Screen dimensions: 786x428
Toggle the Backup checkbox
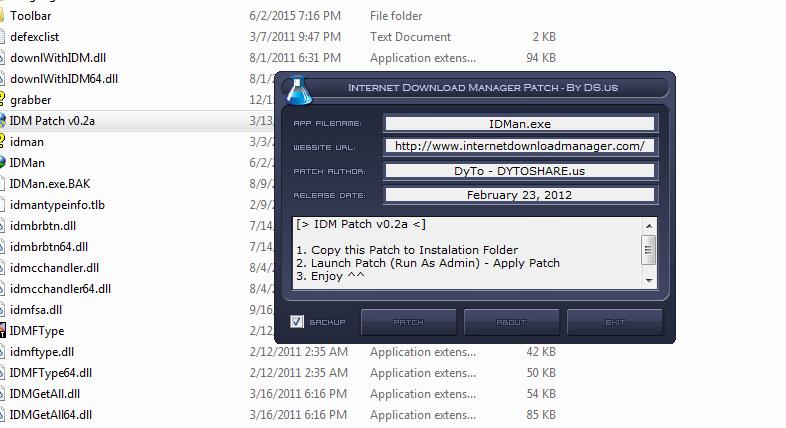[x=297, y=322]
